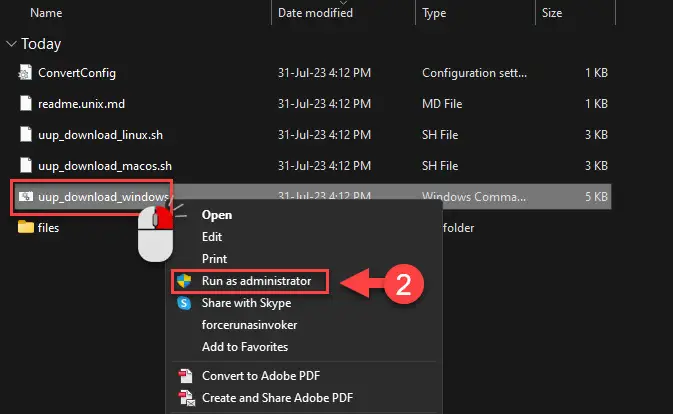
Task: Click the ConvertConfig file icon
Action: 26,72
